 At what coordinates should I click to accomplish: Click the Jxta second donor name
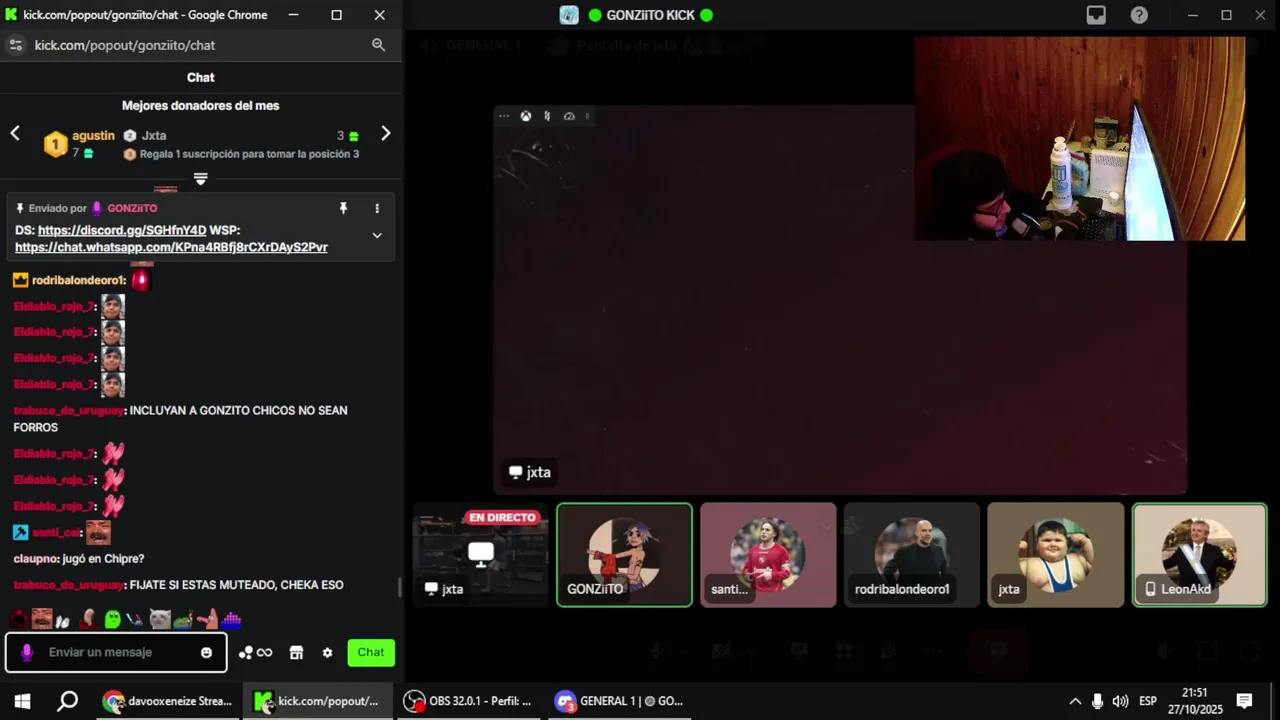tap(154, 136)
